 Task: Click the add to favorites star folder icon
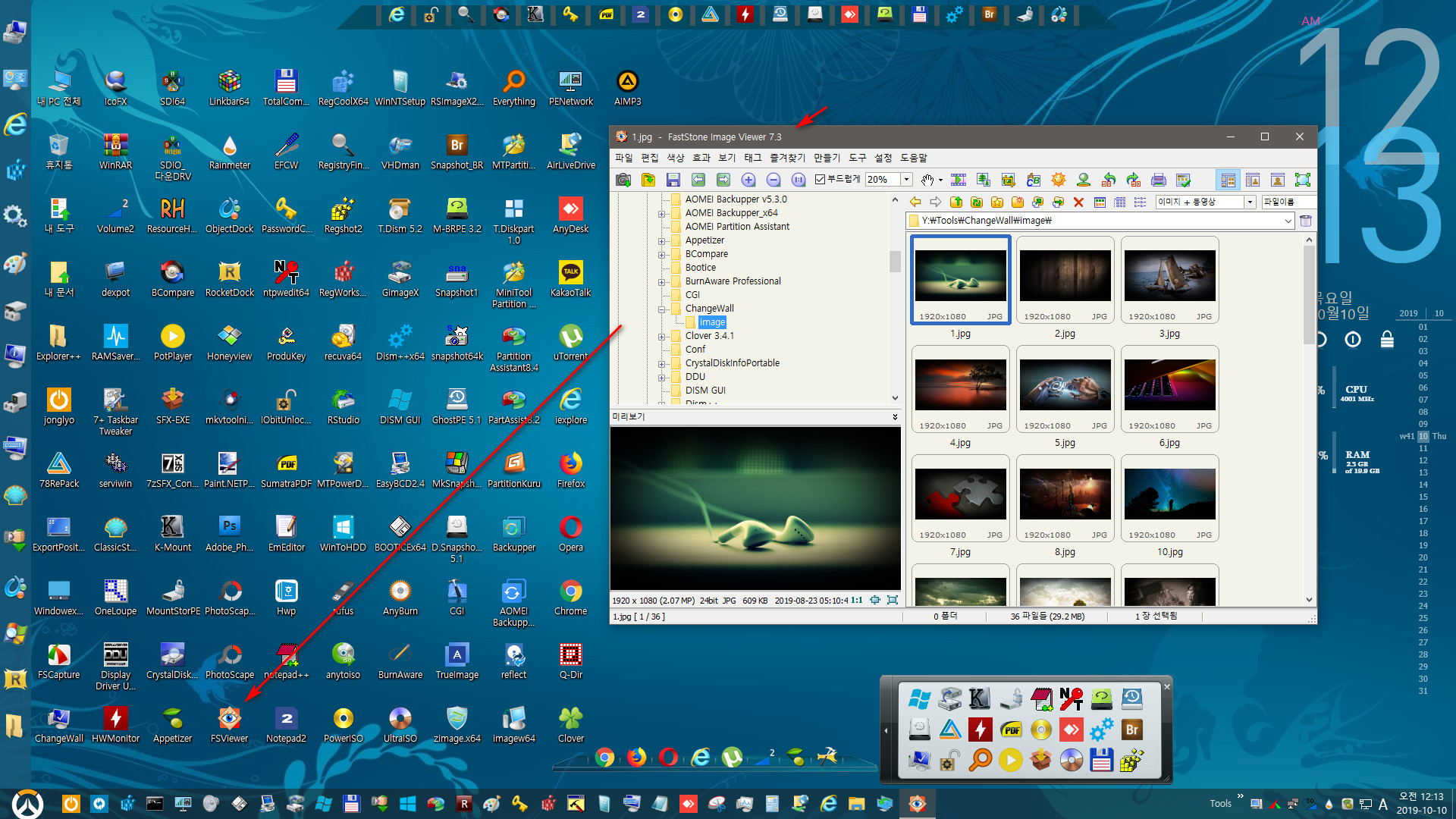click(997, 202)
